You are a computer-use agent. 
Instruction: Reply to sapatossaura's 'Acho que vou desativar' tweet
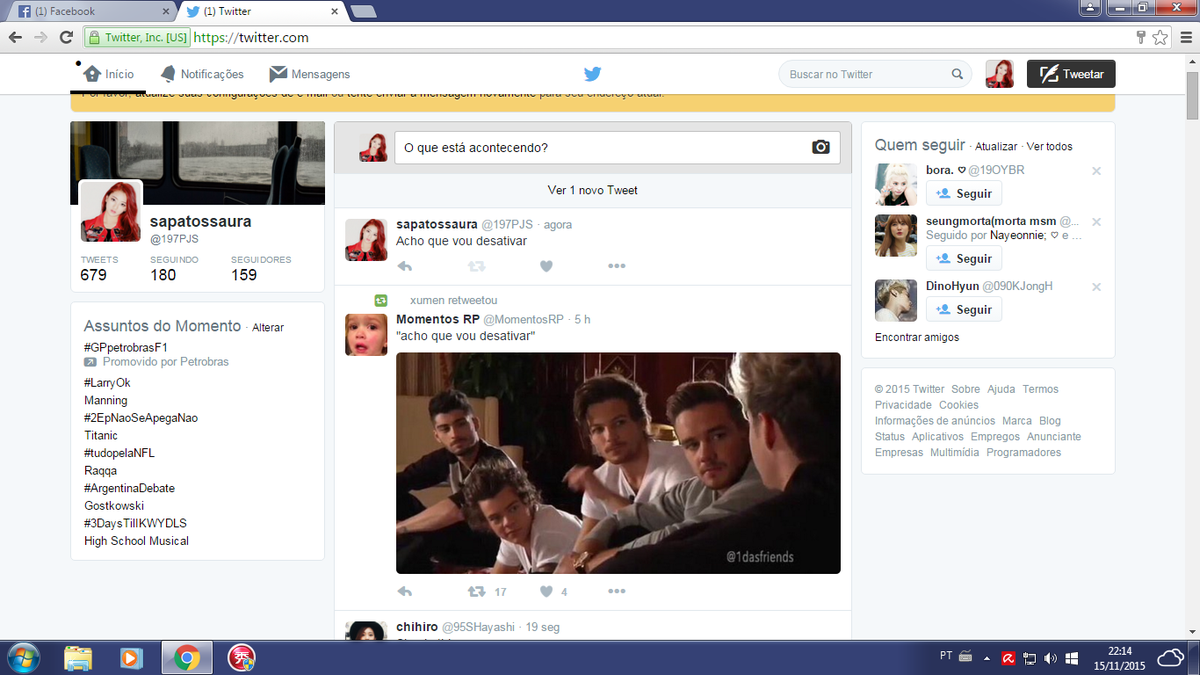405,266
